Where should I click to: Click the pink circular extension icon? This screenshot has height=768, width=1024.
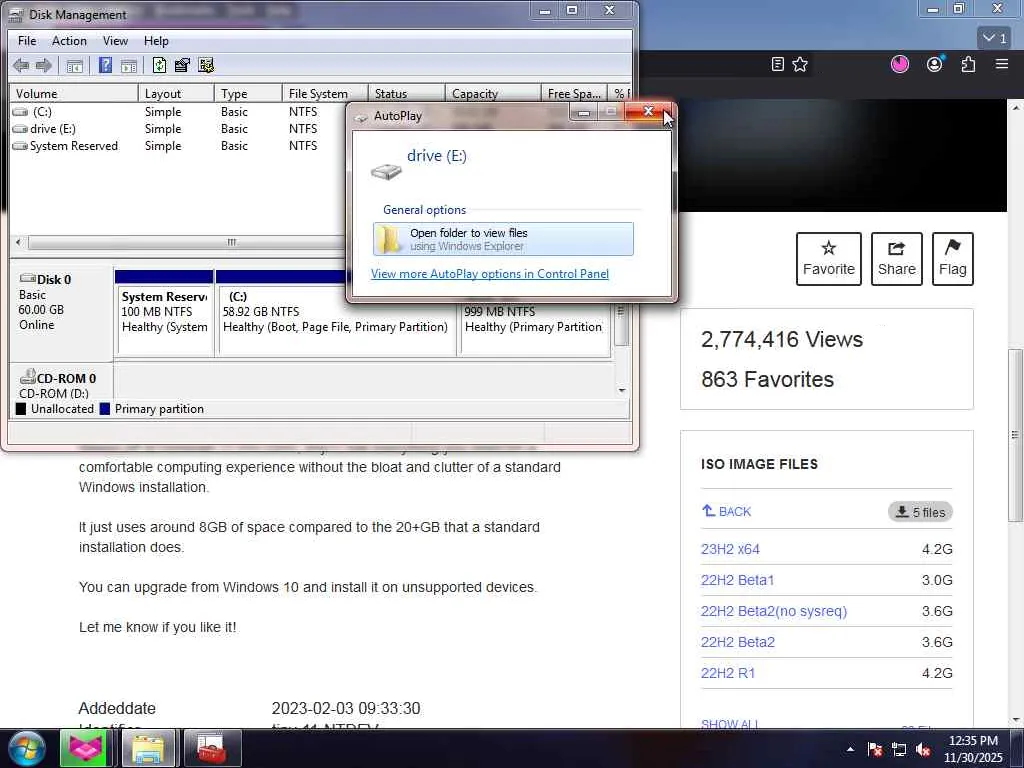pyautogui.click(x=900, y=64)
